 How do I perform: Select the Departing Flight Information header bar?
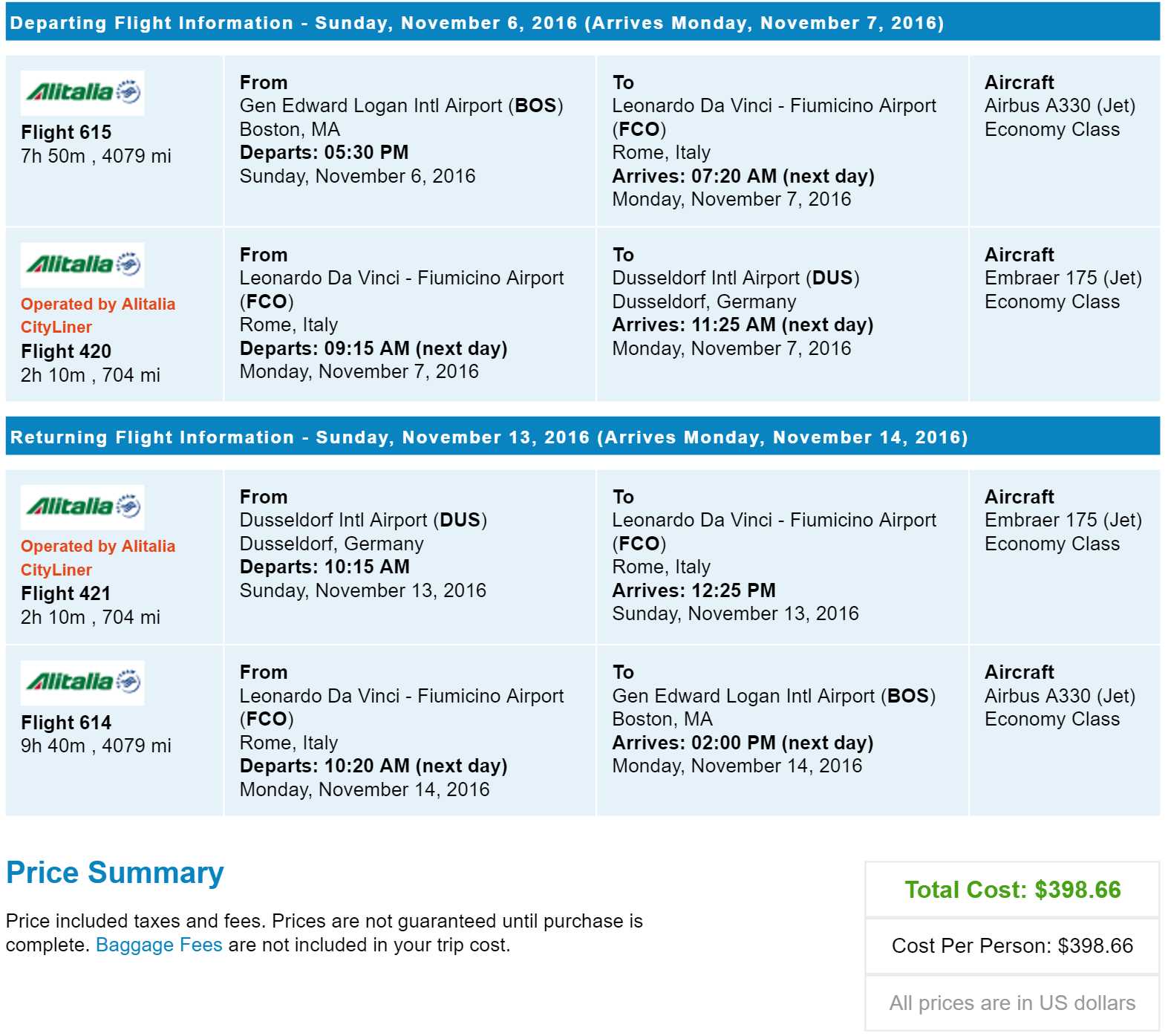click(x=583, y=23)
